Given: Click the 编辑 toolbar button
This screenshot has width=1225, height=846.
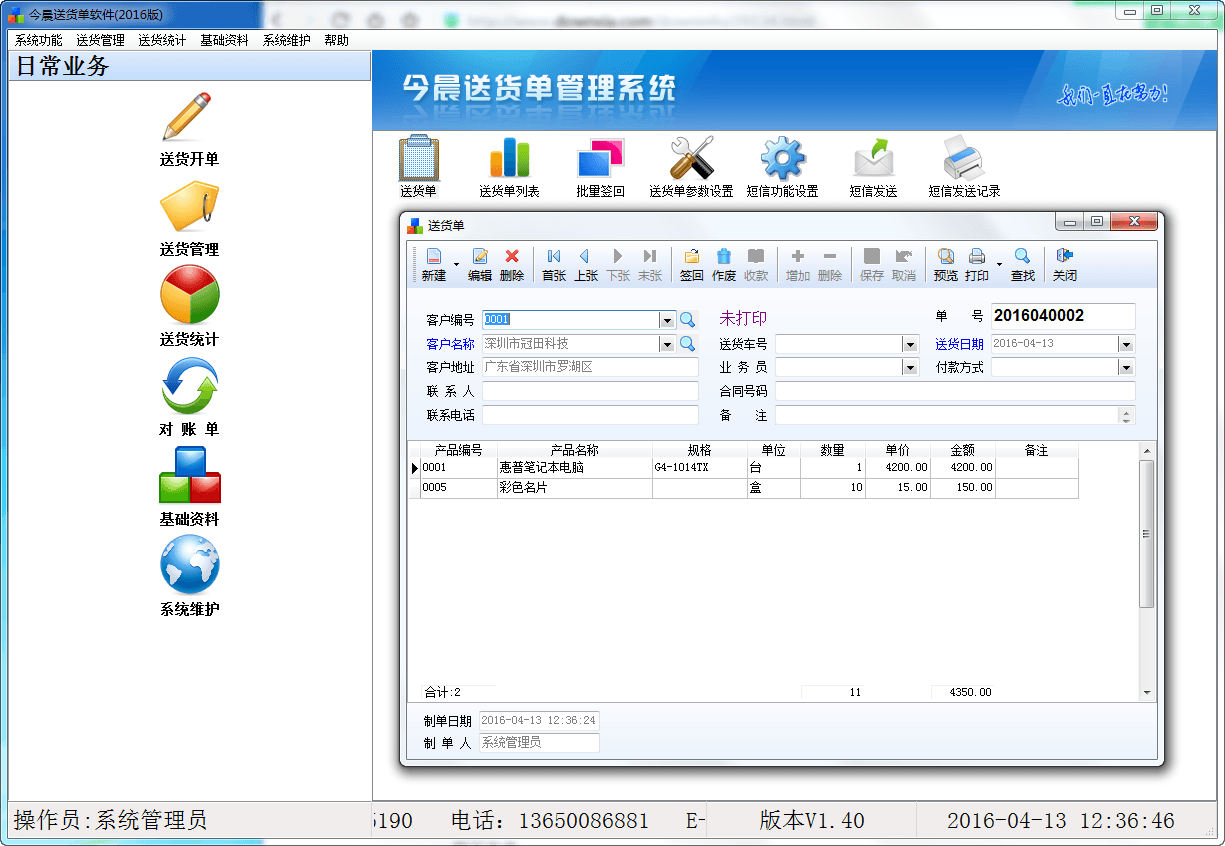Looking at the screenshot, I should point(480,265).
